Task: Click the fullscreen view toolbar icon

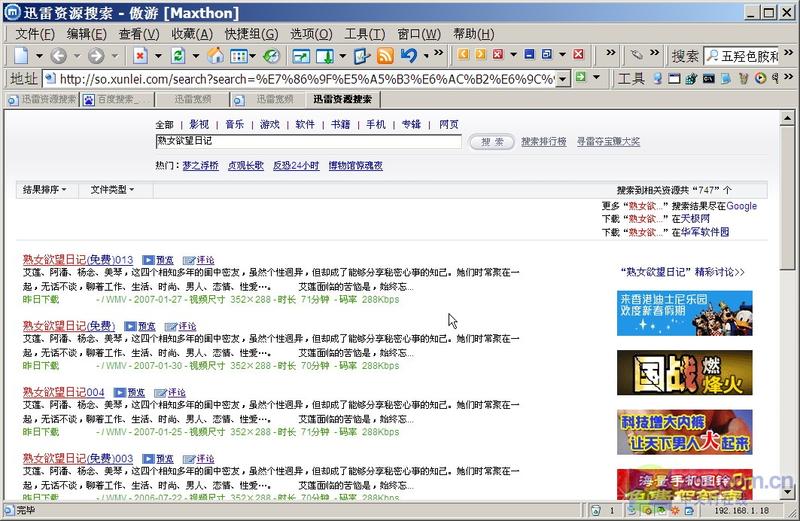Action: click(301, 56)
